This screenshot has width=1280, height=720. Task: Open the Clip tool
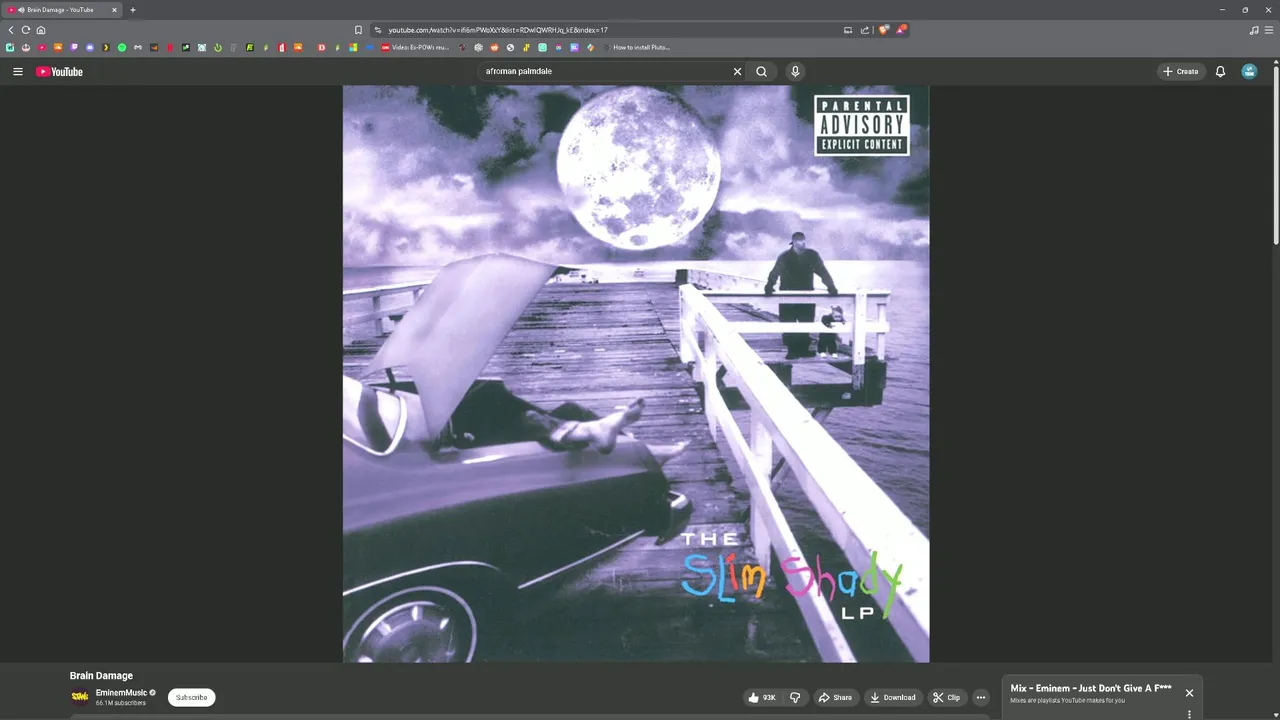point(946,697)
